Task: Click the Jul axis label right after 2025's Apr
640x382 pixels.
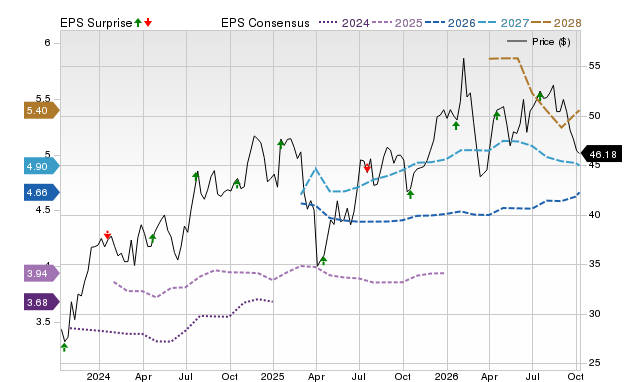Action: (359, 376)
